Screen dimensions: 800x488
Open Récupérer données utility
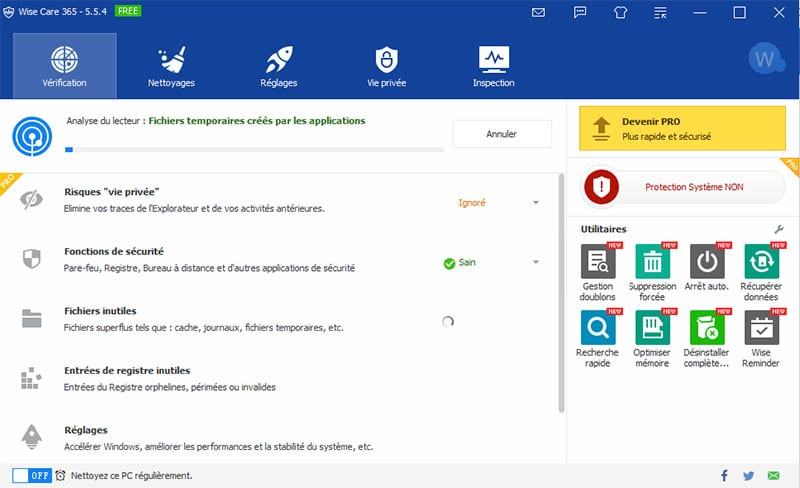[x=761, y=272]
